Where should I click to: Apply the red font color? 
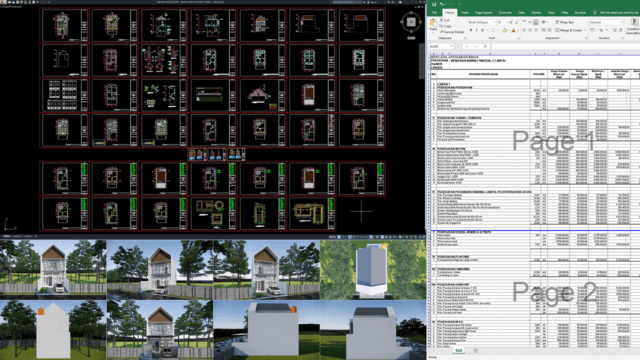[x=513, y=30]
